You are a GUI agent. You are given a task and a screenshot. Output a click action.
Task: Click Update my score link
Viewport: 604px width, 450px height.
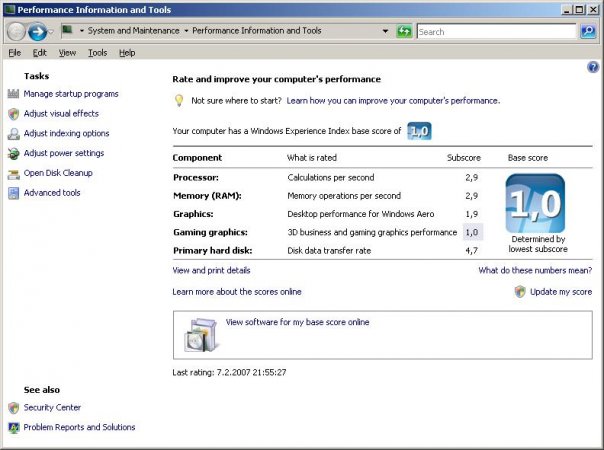[561, 292]
